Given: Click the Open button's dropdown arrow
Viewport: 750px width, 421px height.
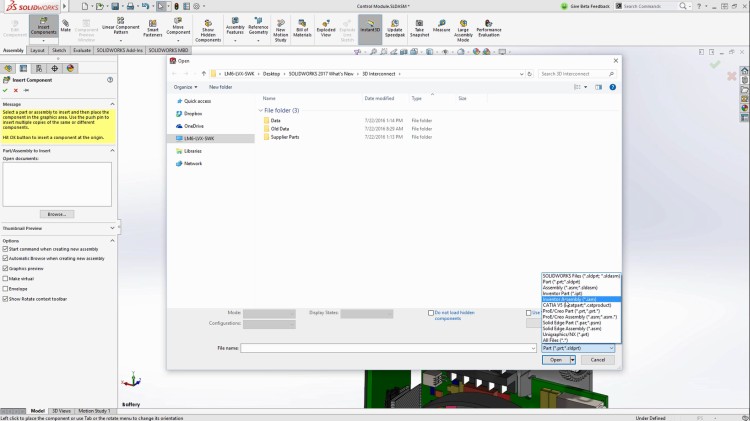Looking at the screenshot, I should point(573,360).
